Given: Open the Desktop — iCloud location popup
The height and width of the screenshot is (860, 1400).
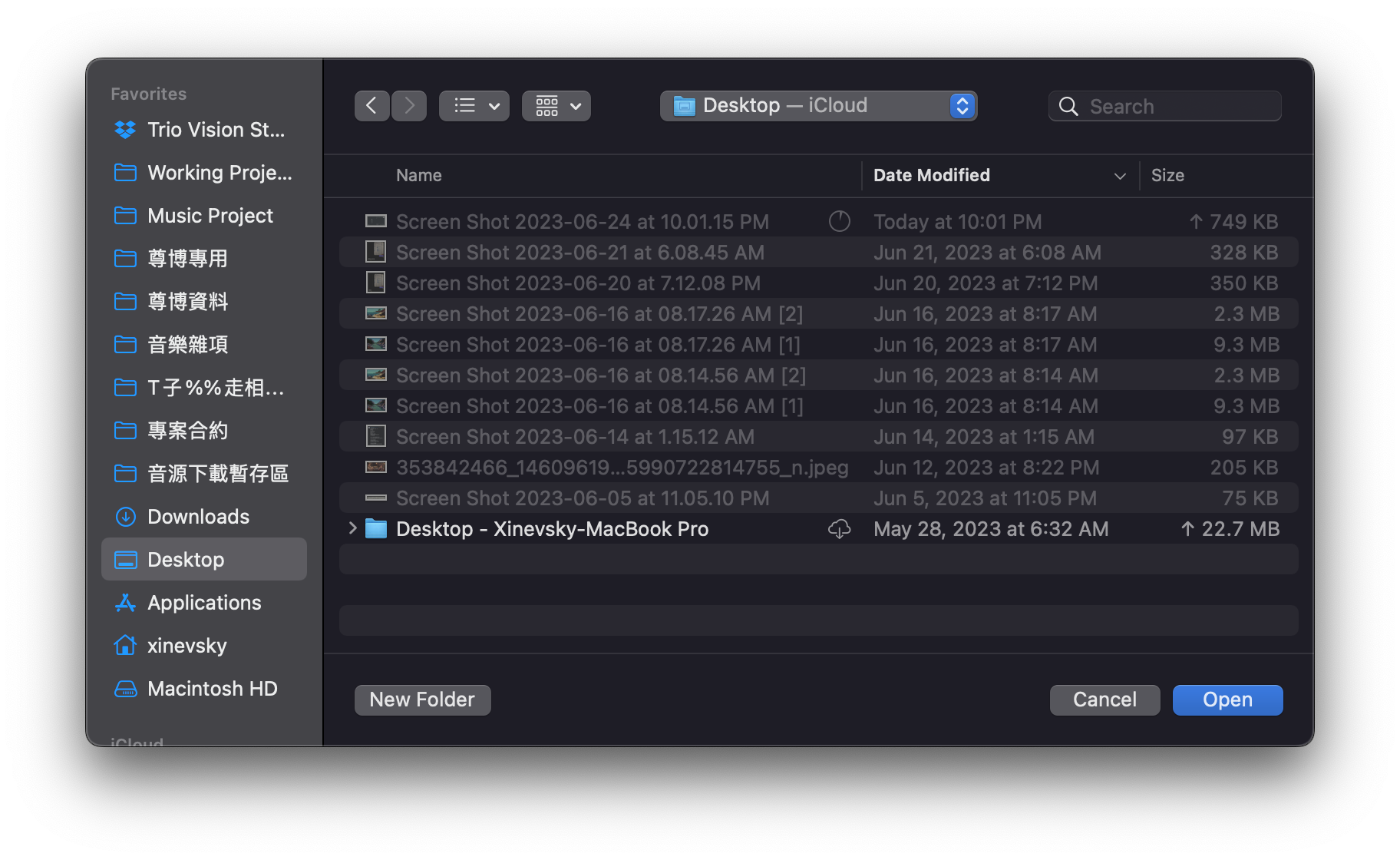Looking at the screenshot, I should point(818,106).
